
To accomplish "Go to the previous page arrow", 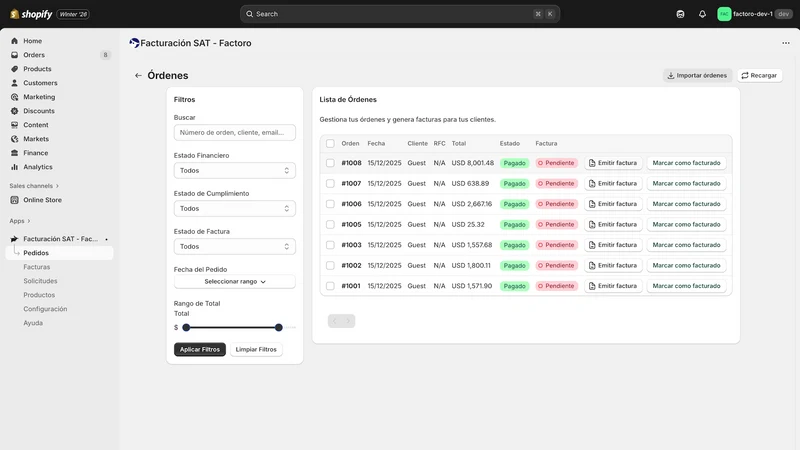I will click(335, 321).
